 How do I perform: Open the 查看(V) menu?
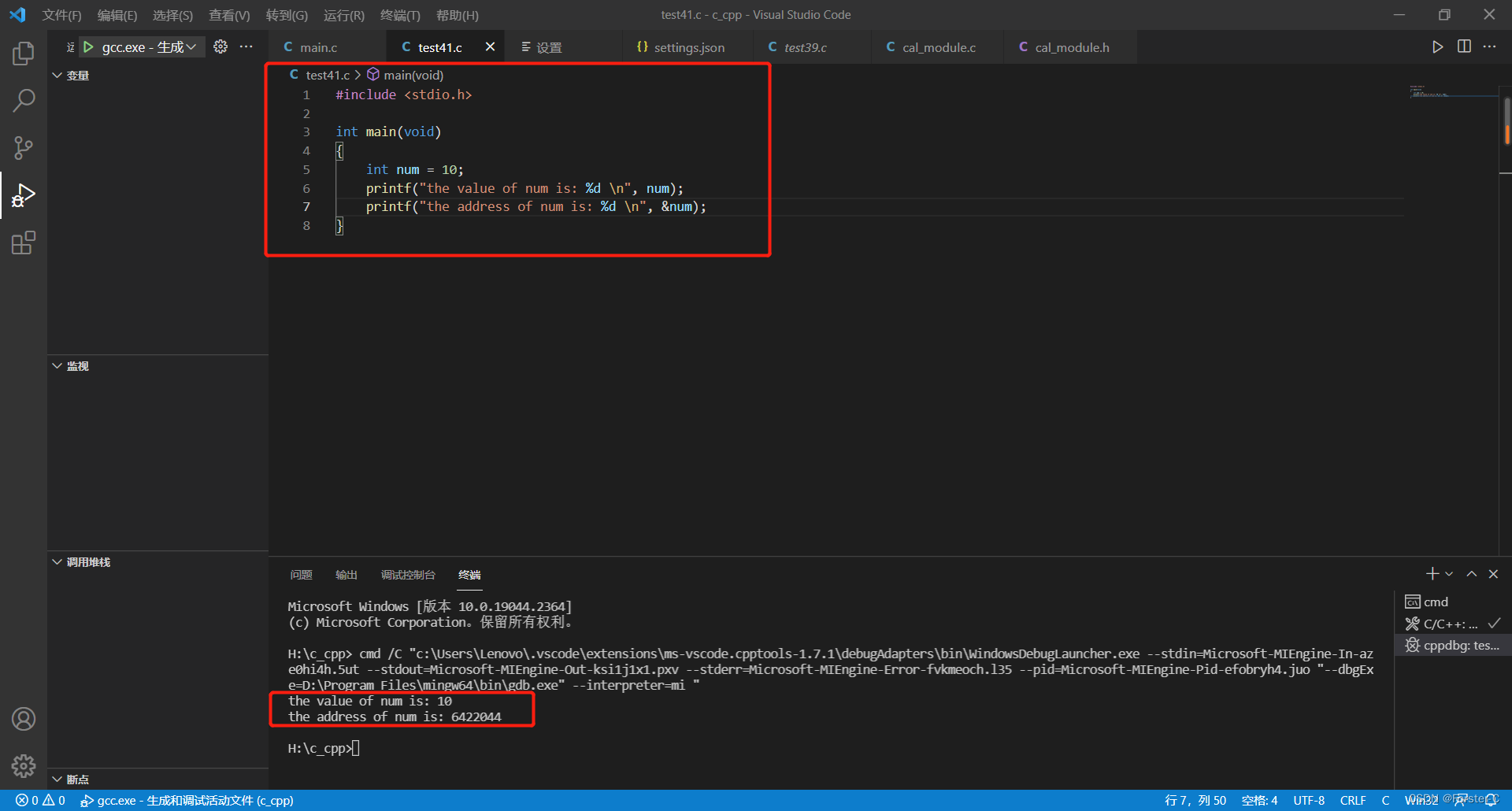coord(229,15)
